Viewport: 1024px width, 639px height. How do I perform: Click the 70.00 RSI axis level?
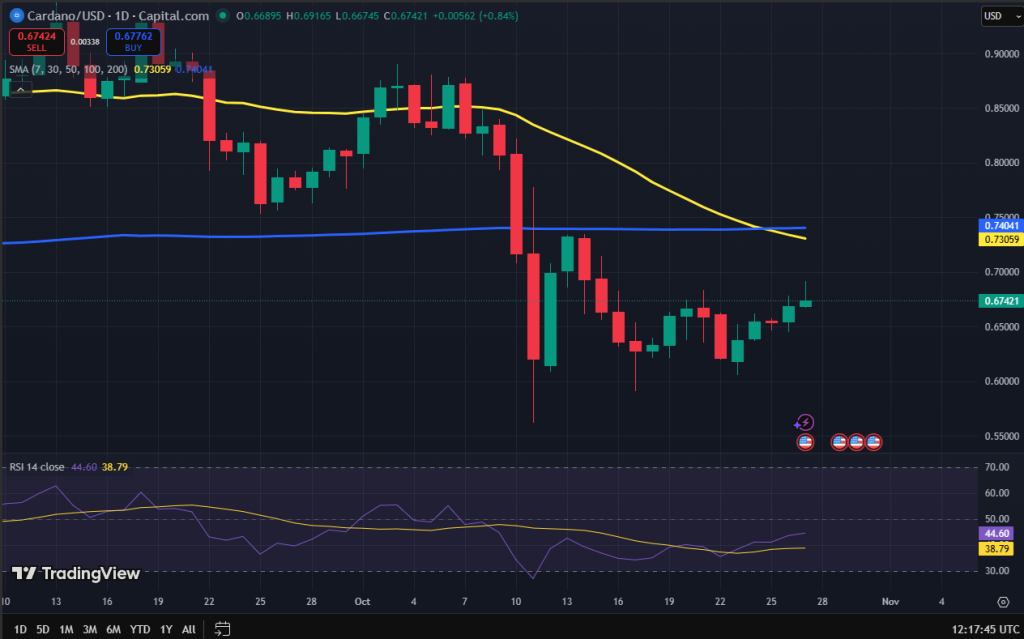[x=997, y=467]
